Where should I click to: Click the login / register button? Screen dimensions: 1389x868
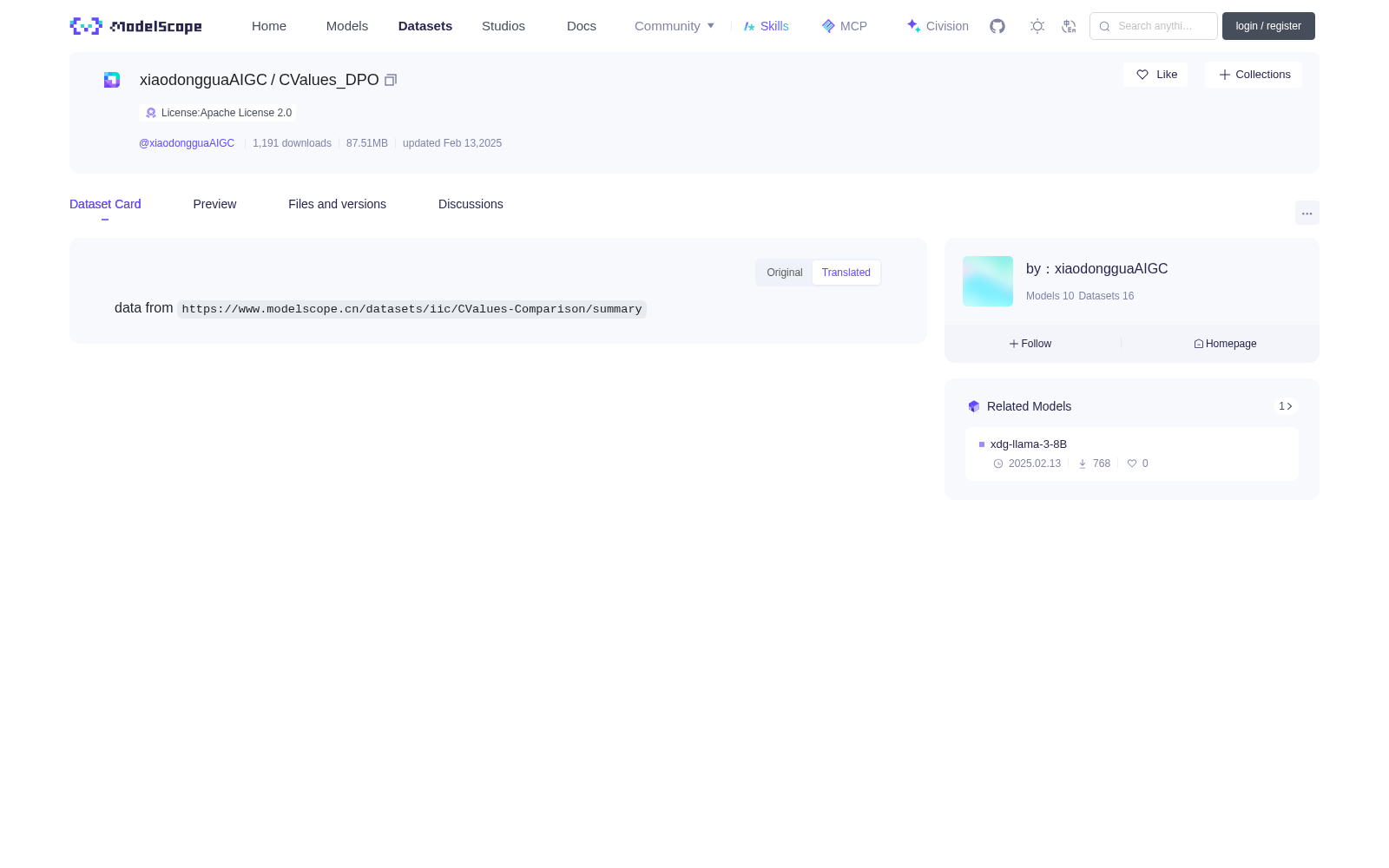1268,26
